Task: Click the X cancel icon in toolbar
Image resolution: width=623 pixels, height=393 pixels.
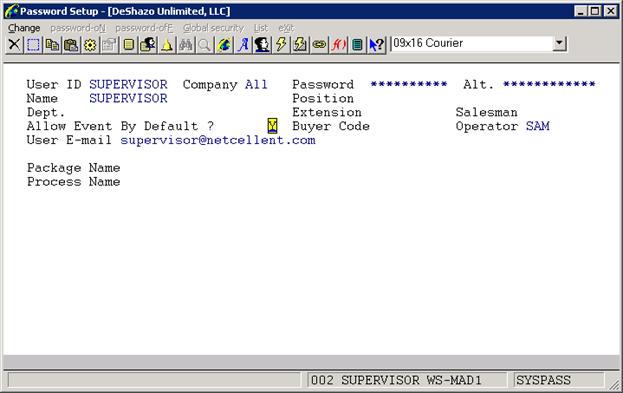Action: point(14,45)
